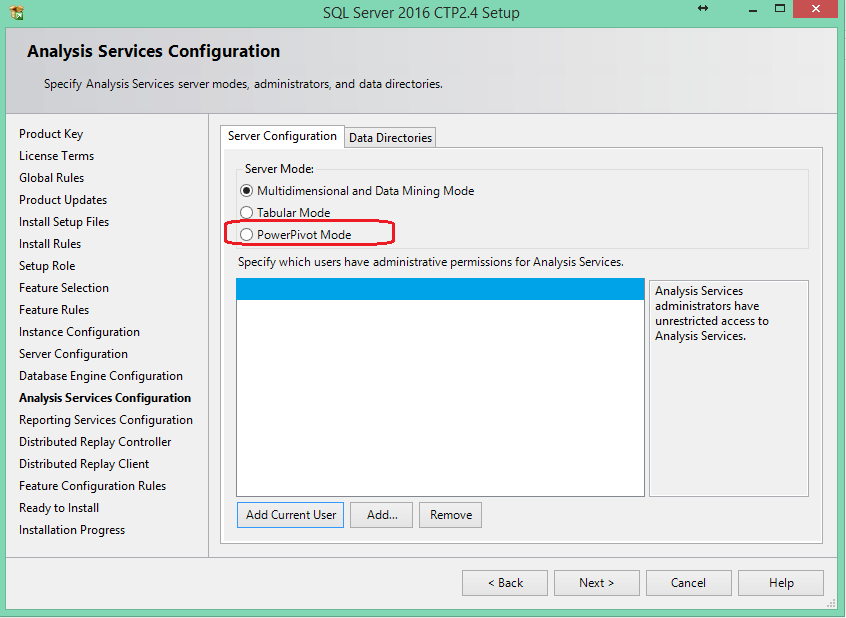The width and height of the screenshot is (846, 618).
Task: Click 'Product Key' step in sidebar
Action: (51, 134)
